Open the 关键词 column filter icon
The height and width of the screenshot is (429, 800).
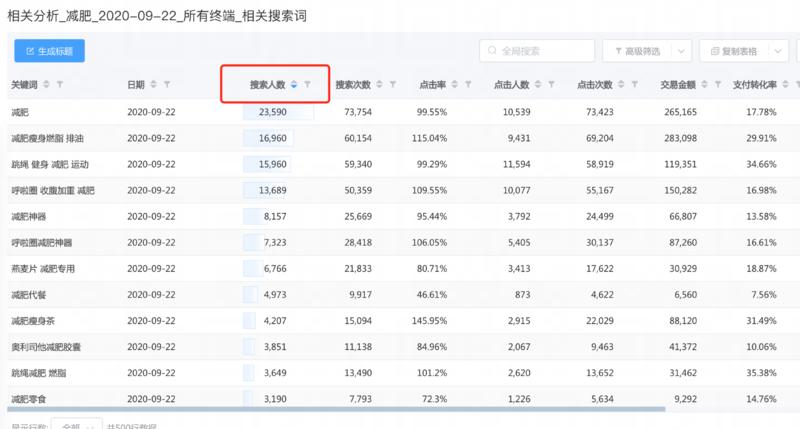pos(60,84)
